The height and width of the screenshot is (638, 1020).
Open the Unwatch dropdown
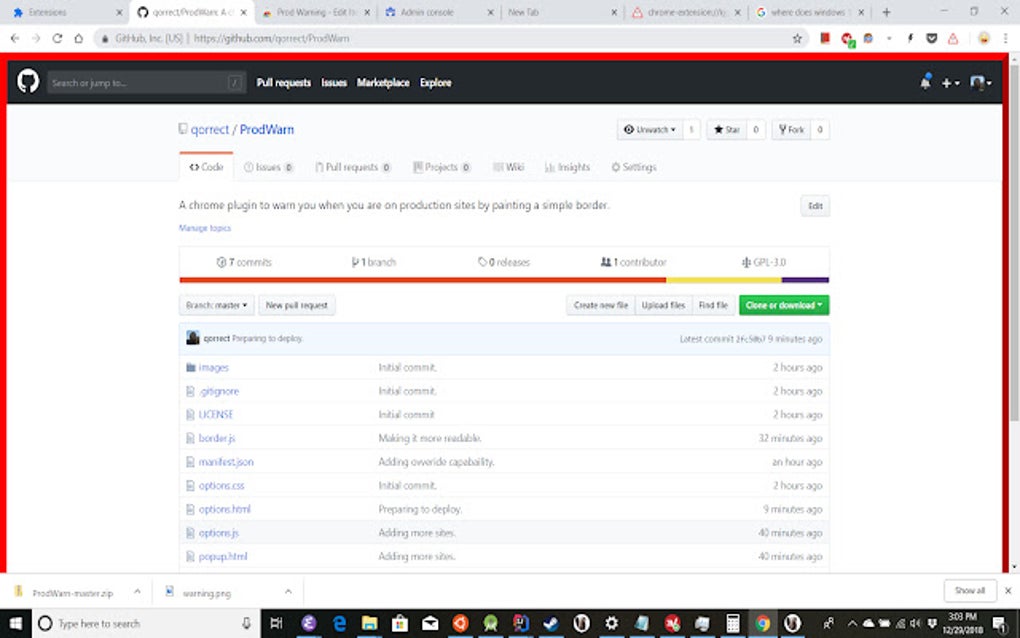(x=651, y=129)
